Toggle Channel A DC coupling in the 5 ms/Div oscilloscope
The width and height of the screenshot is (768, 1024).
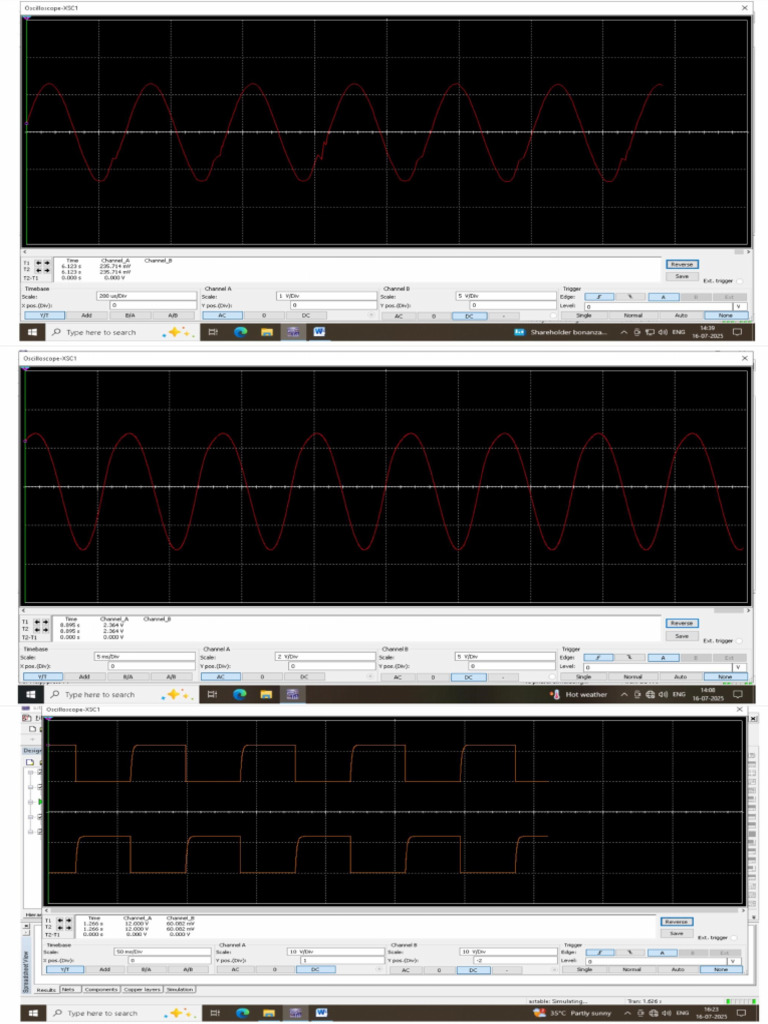tap(304, 677)
